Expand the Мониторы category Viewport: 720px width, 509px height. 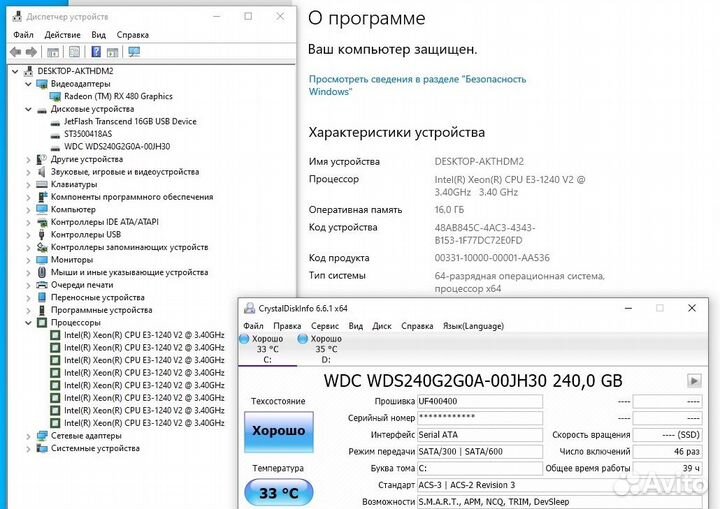(x=28, y=260)
